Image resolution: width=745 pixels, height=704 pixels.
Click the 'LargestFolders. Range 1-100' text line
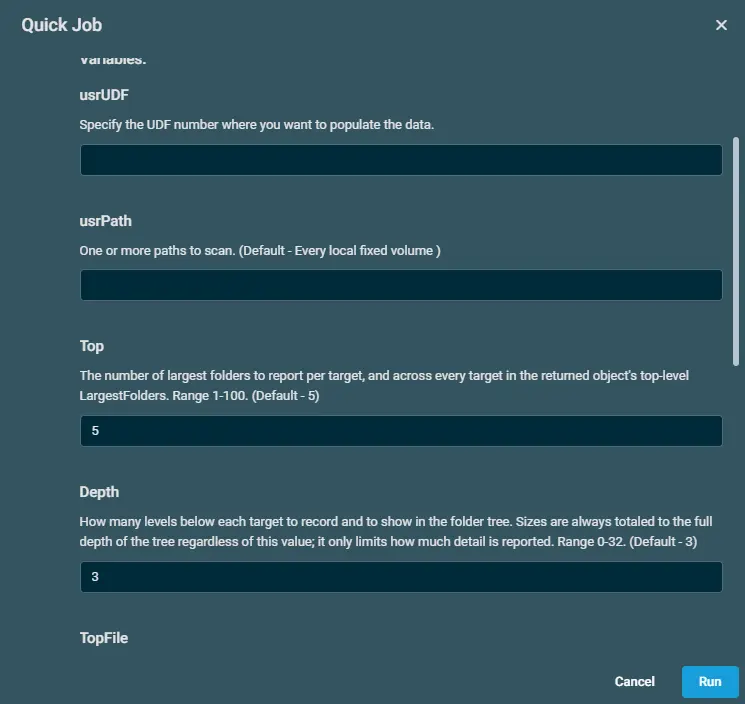click(x=199, y=395)
